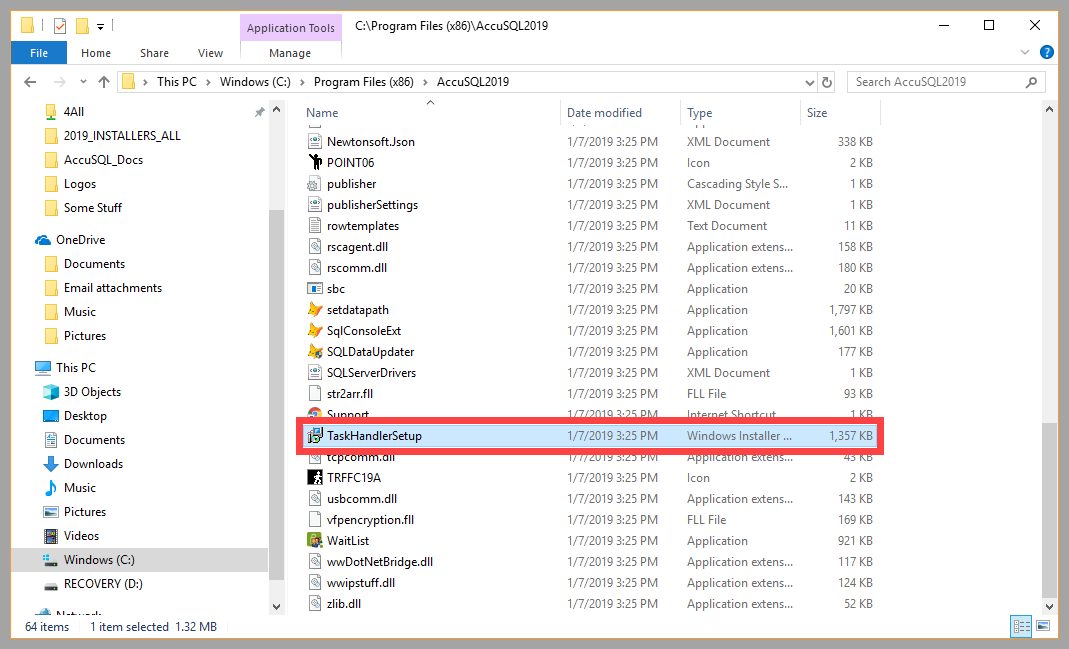
Task: Click the file list scroll down arrow
Action: [1049, 605]
